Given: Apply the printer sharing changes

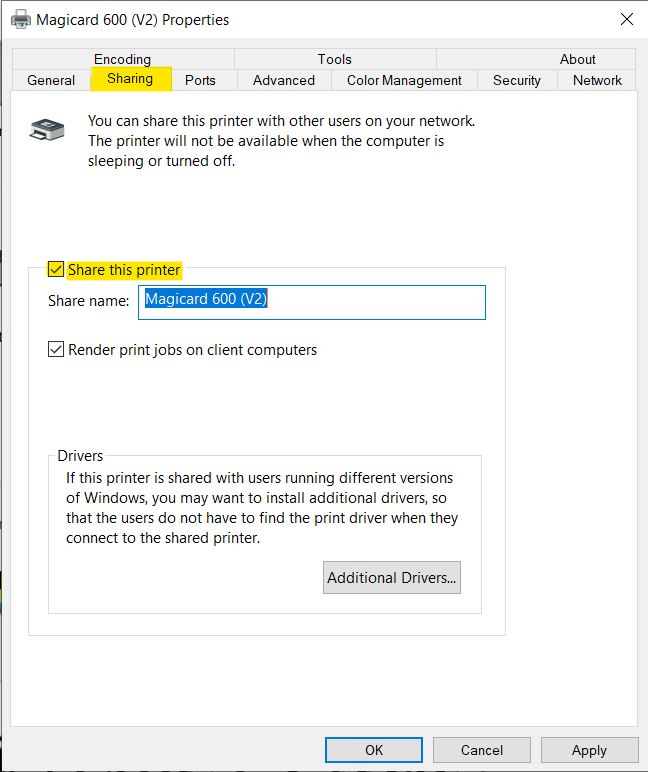Looking at the screenshot, I should point(589,750).
